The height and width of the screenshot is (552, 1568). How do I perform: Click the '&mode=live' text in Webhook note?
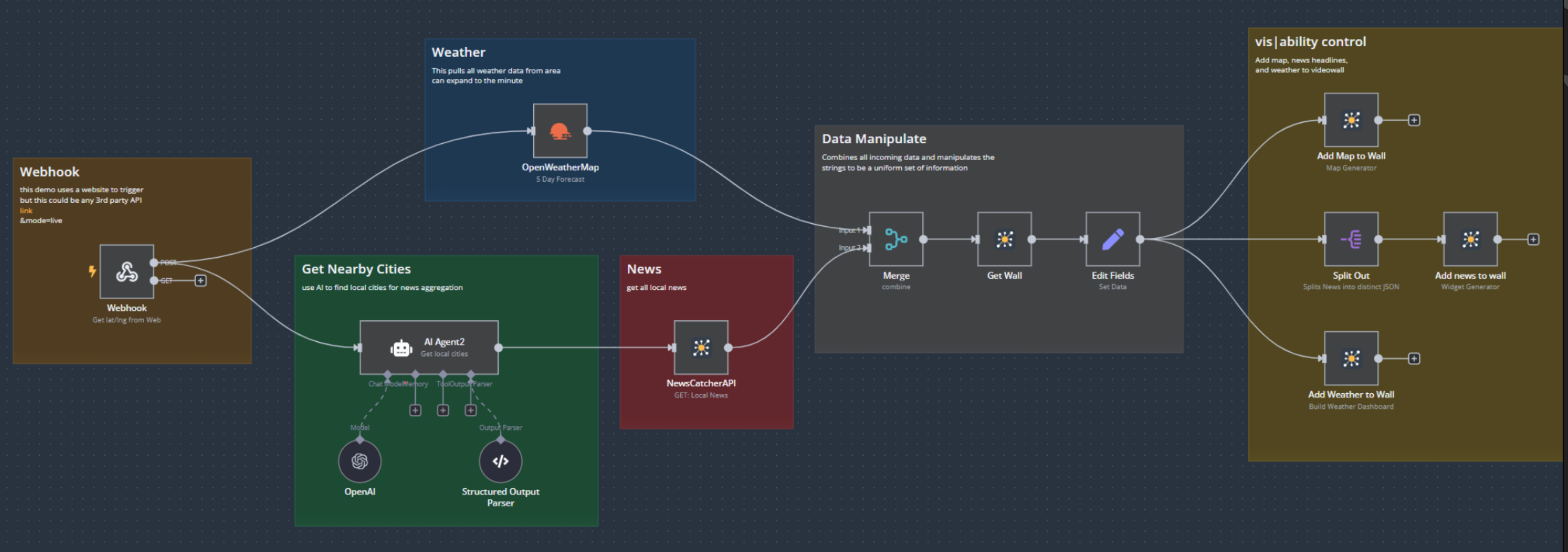[x=41, y=221]
